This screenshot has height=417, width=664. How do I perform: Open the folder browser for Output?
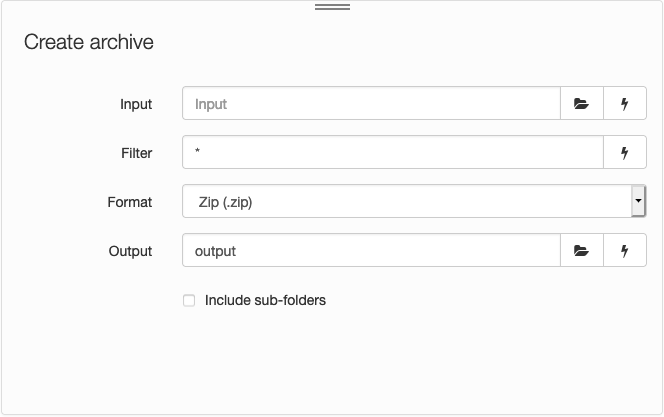581,250
